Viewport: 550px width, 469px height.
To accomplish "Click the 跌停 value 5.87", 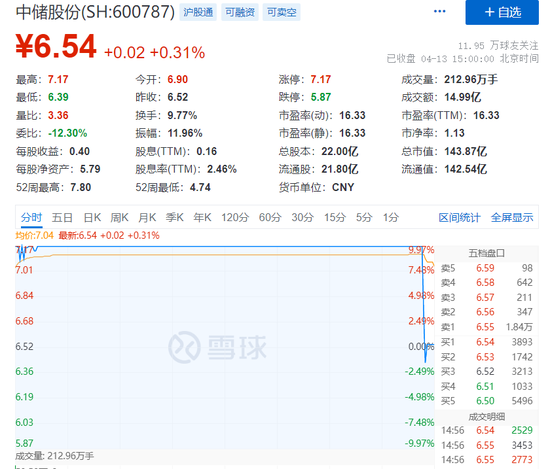I will tap(321, 97).
